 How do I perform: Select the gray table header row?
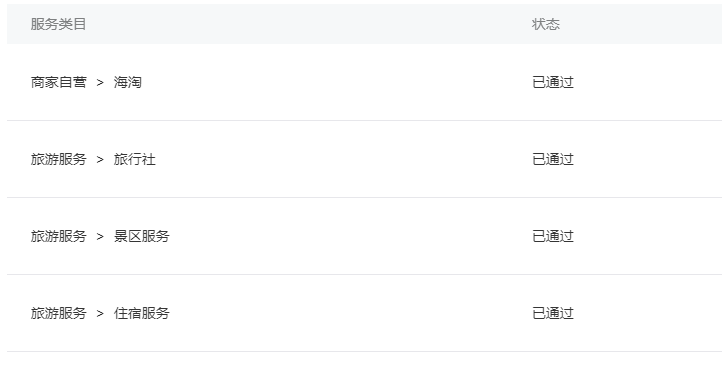364,24
